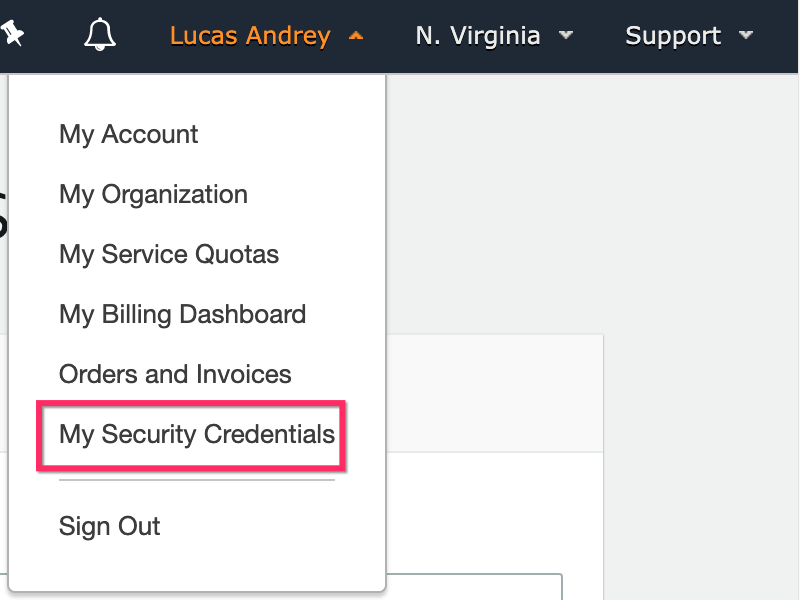Click the orange caret beside Lucas Andrey
The height and width of the screenshot is (600, 800).
click(x=356, y=36)
